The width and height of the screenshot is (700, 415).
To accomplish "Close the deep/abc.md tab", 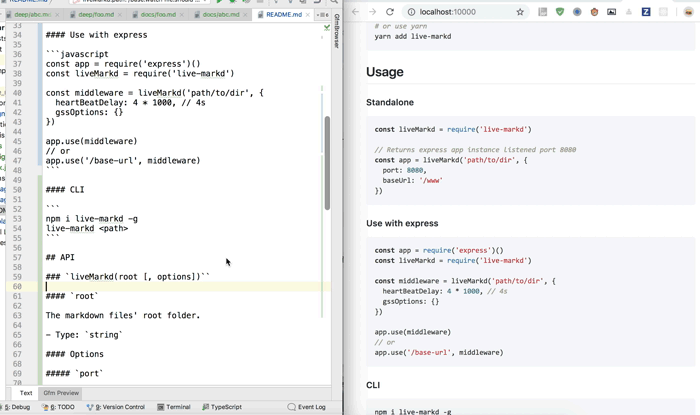I will (x=57, y=15).
